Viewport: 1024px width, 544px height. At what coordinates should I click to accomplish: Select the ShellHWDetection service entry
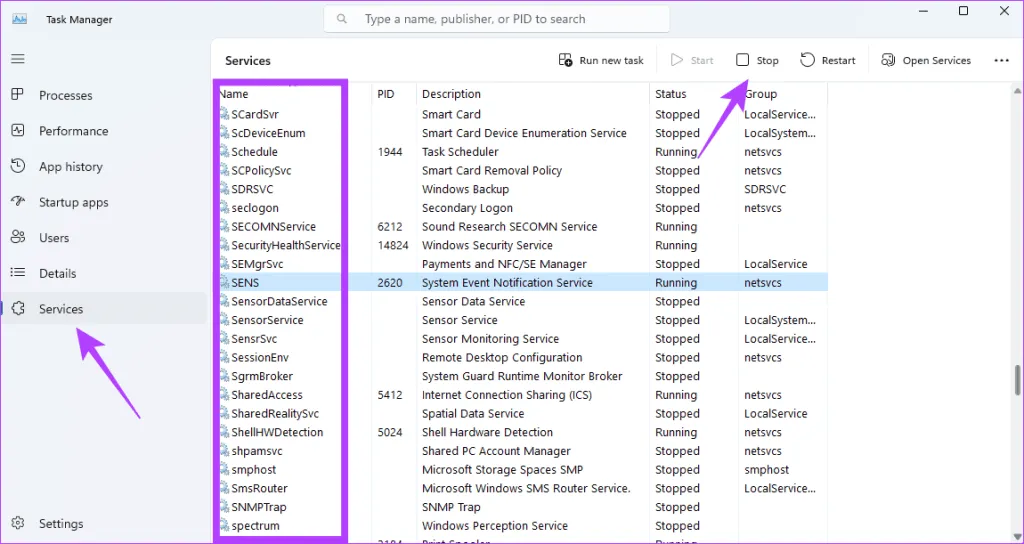coord(277,432)
